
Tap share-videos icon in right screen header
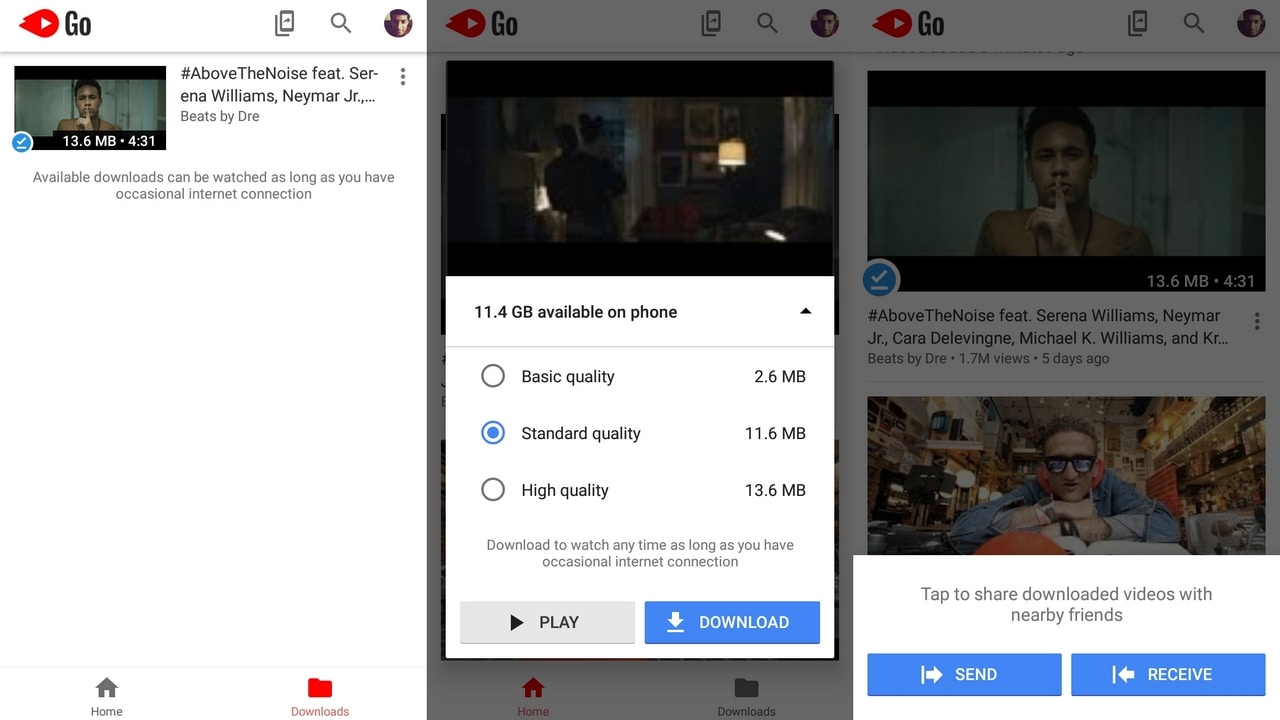point(1137,23)
